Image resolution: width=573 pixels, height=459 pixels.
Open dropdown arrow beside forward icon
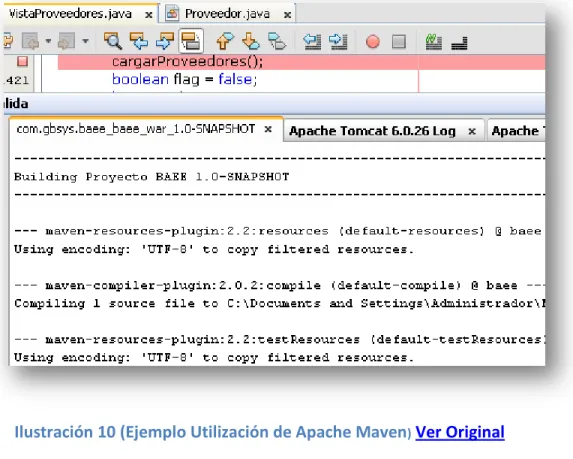click(86, 41)
